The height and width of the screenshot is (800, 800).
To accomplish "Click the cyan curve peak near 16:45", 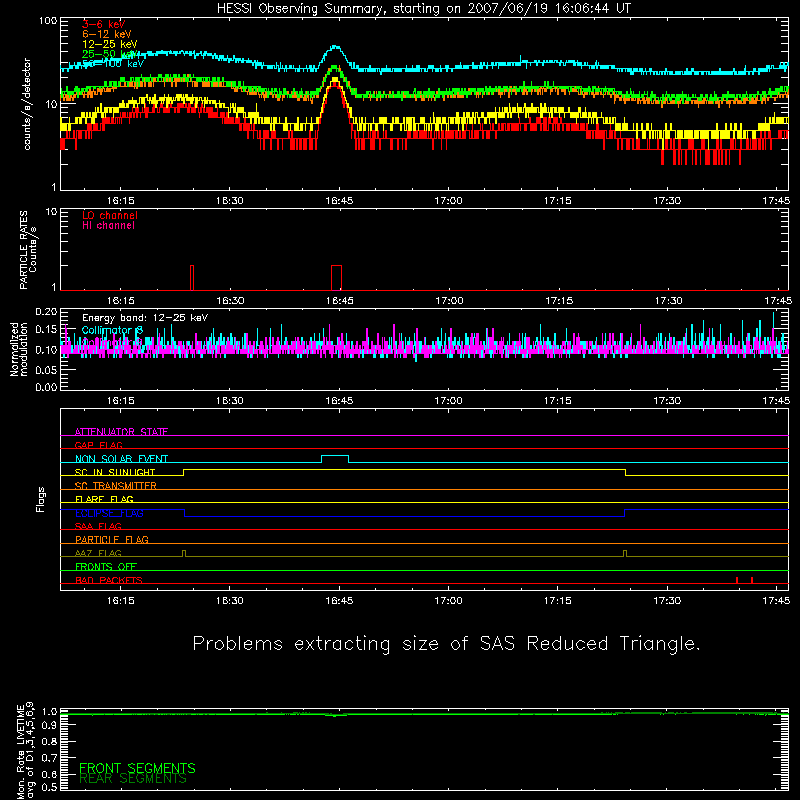I will tap(335, 47).
